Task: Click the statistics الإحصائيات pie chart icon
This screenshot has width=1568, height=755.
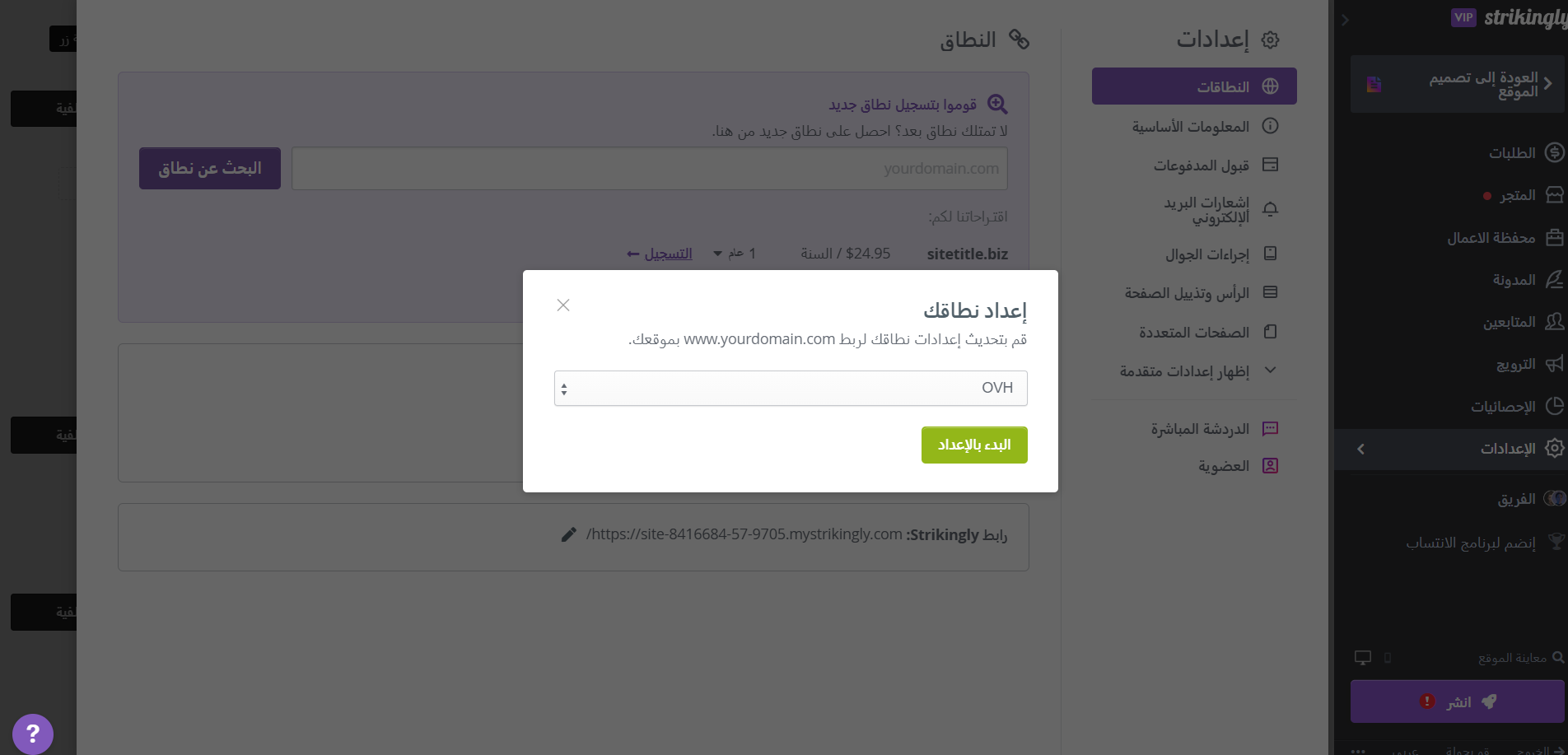Action: pyautogui.click(x=1554, y=406)
